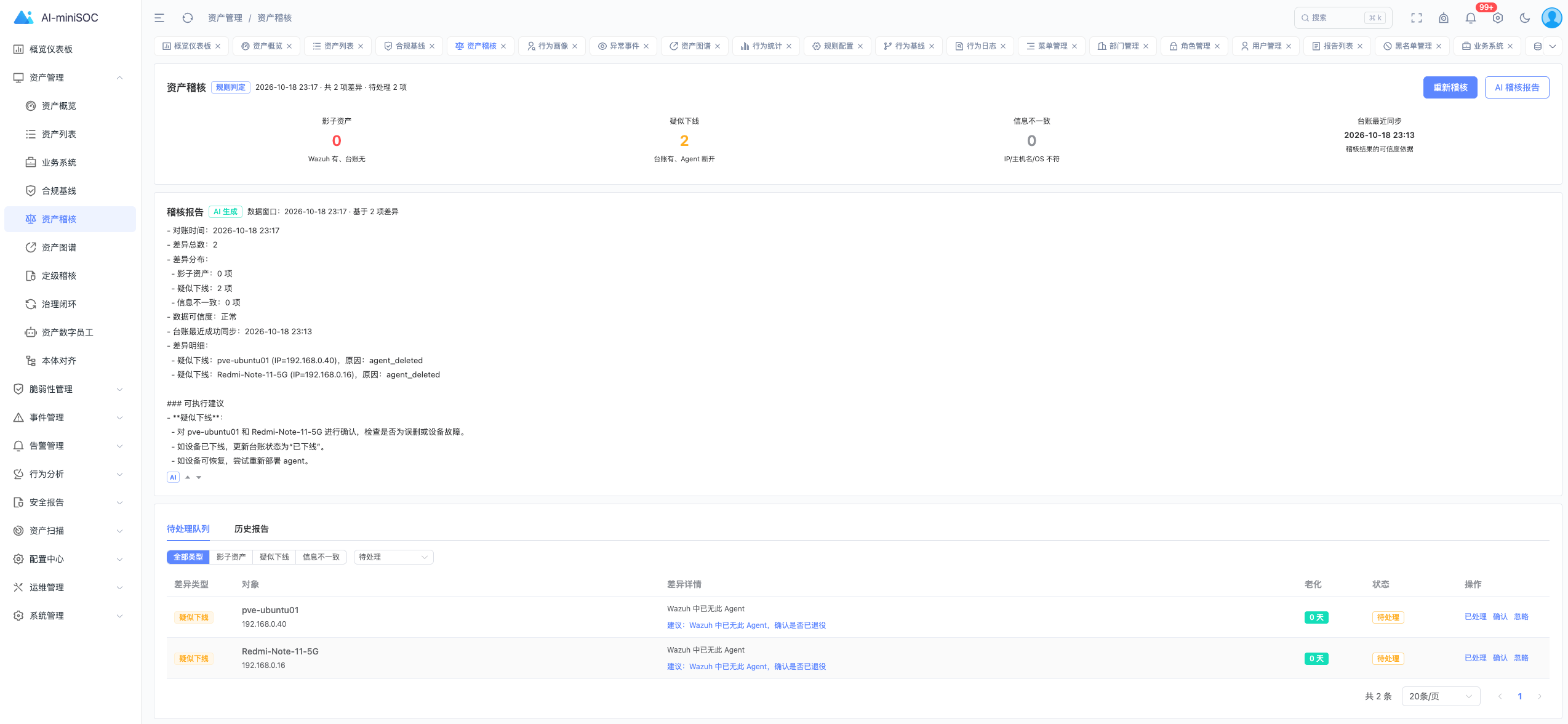Click the refresh page icon
Screen dimensions: 1568x724
click(188, 18)
